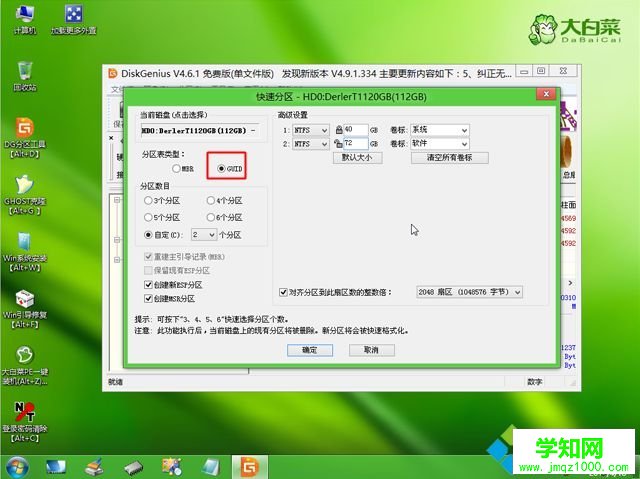This screenshot has width=640, height=479.
Task: Click partition 2 size field 72
Action: tap(356, 144)
